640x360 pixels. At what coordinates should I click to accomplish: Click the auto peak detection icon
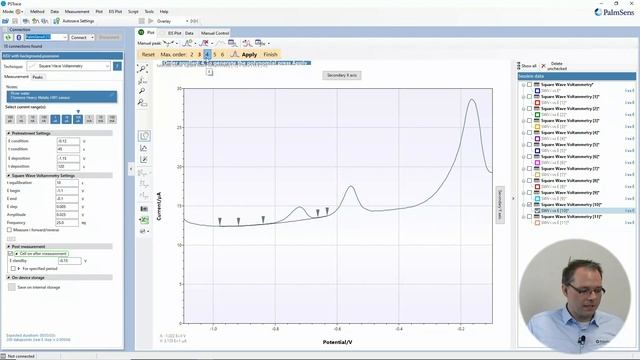click(187, 43)
